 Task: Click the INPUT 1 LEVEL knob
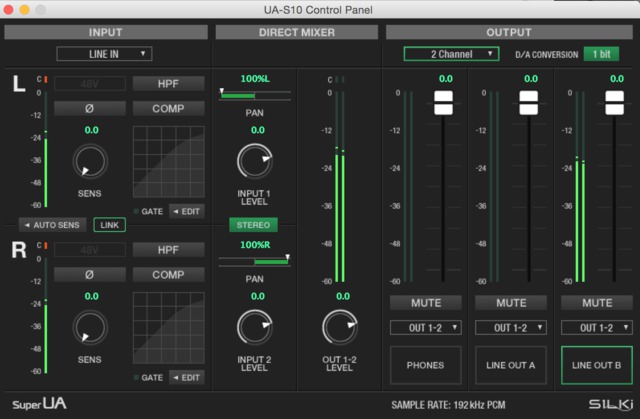click(x=256, y=161)
